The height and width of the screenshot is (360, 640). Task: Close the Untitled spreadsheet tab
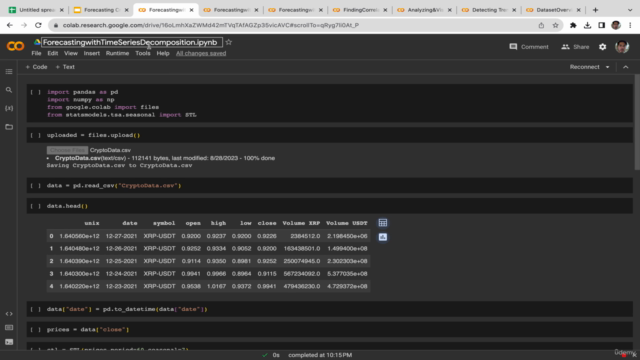click(62, 10)
